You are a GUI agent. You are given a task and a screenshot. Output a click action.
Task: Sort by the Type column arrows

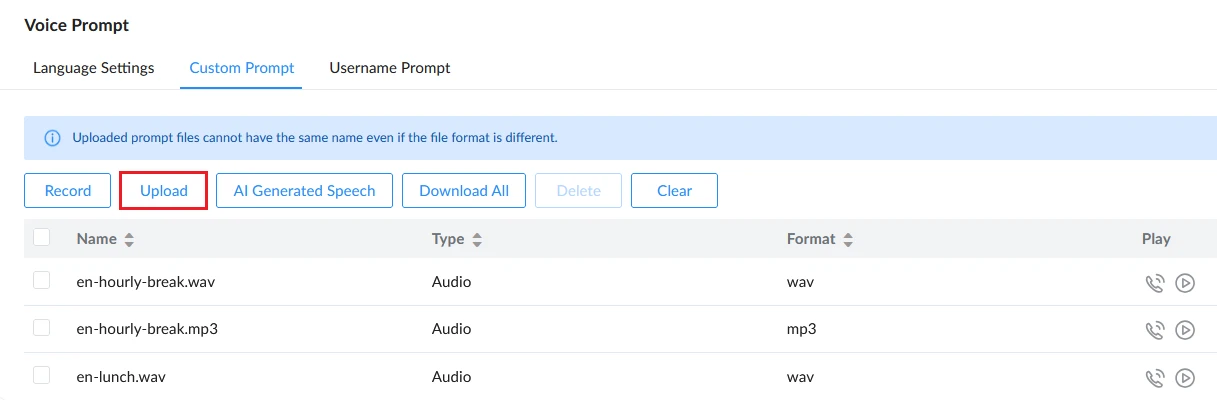click(x=477, y=240)
